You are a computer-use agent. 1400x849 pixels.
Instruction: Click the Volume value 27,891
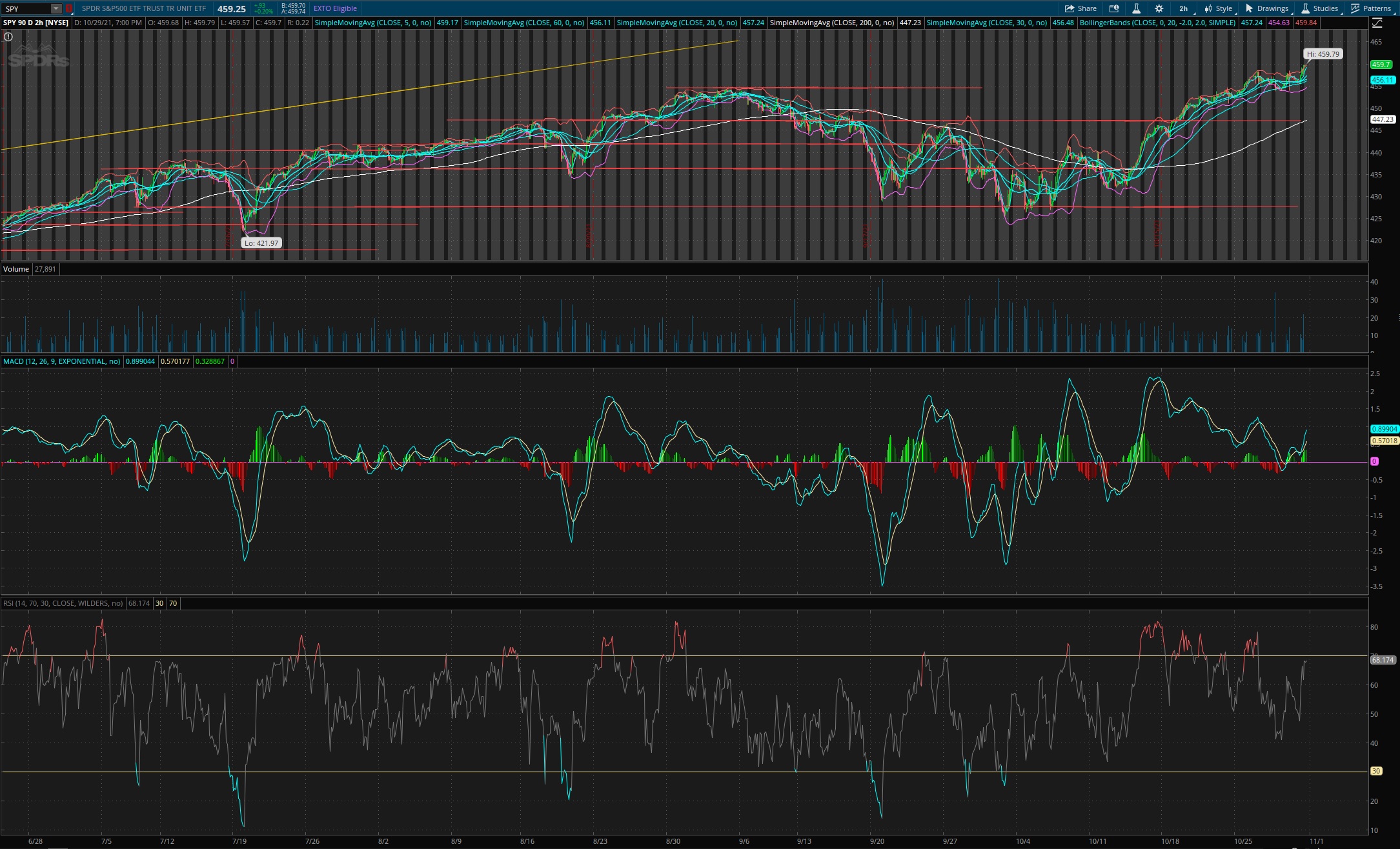click(x=45, y=269)
